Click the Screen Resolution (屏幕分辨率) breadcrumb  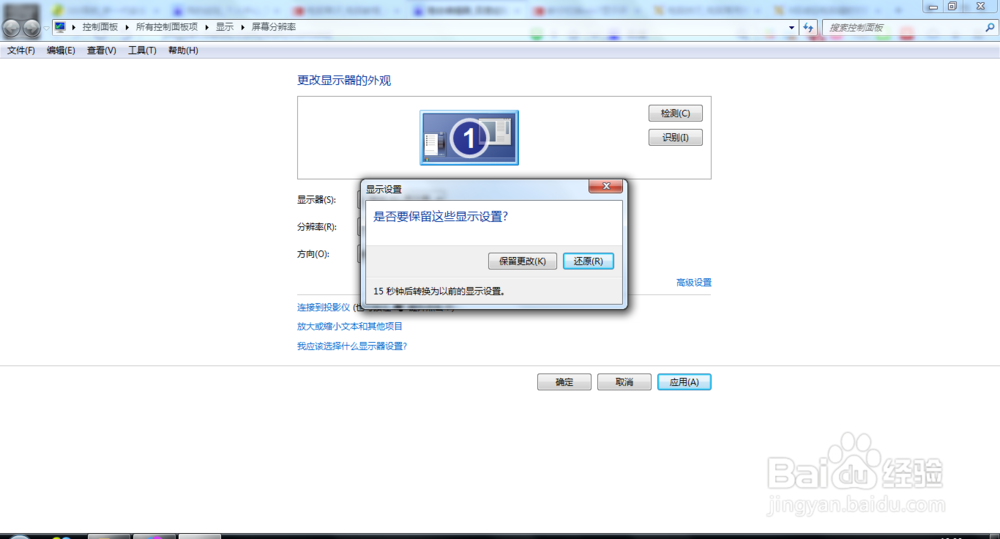274,27
